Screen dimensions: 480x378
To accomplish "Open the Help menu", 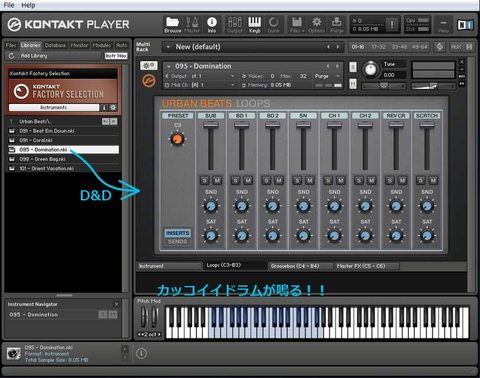I will point(28,5).
